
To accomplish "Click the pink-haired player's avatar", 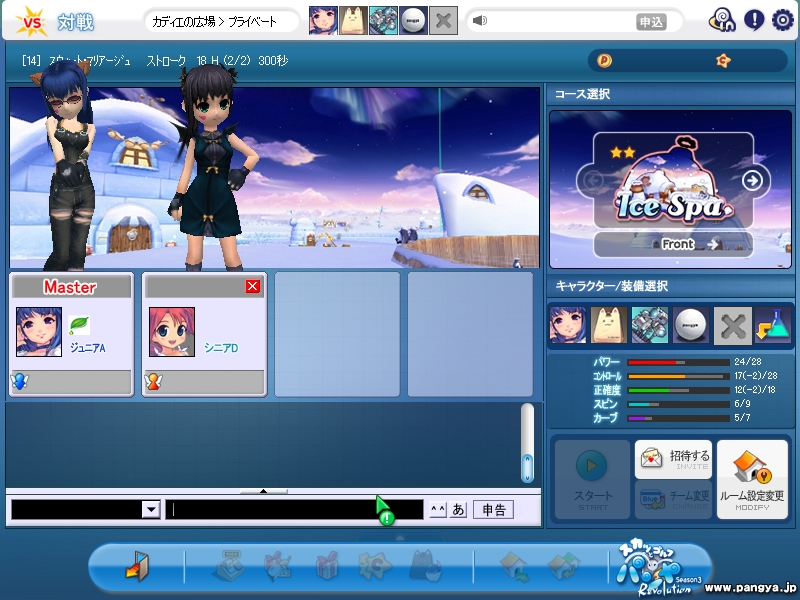I will click(171, 332).
